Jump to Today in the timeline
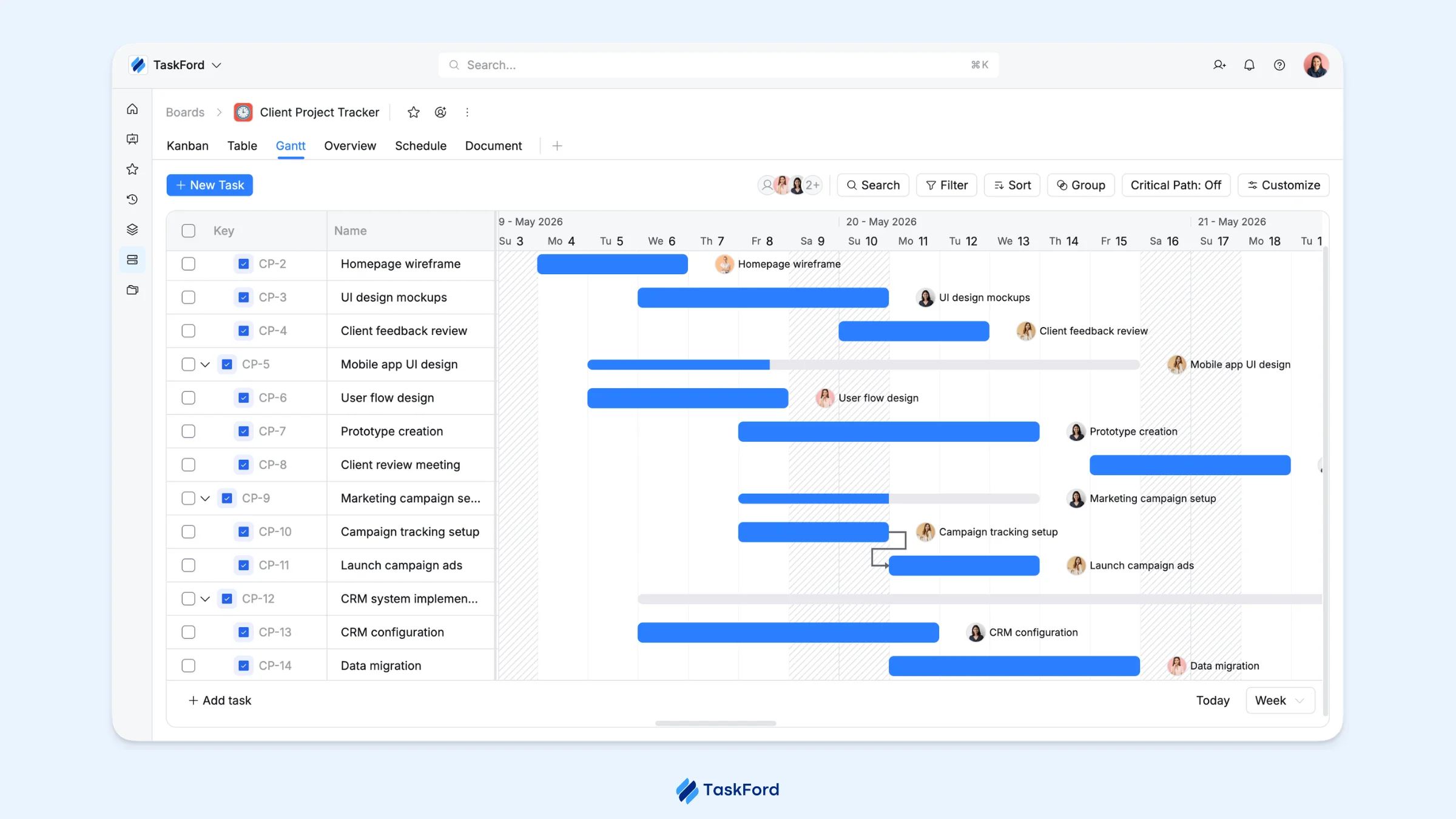 (x=1213, y=700)
